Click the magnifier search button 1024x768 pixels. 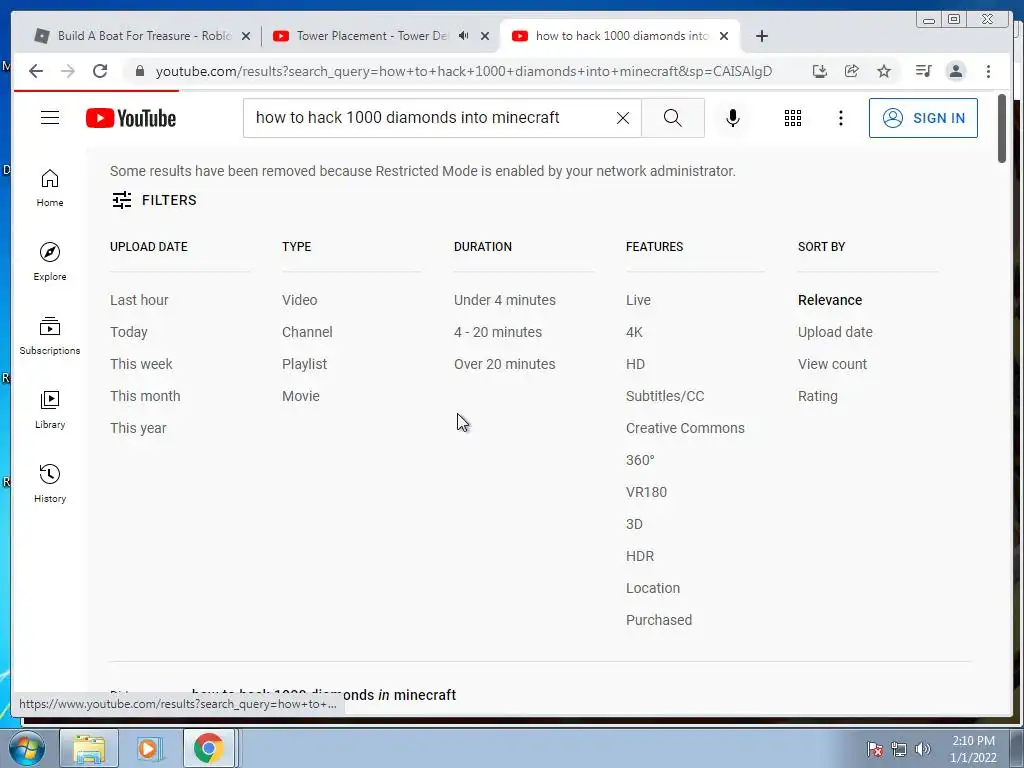pos(673,118)
